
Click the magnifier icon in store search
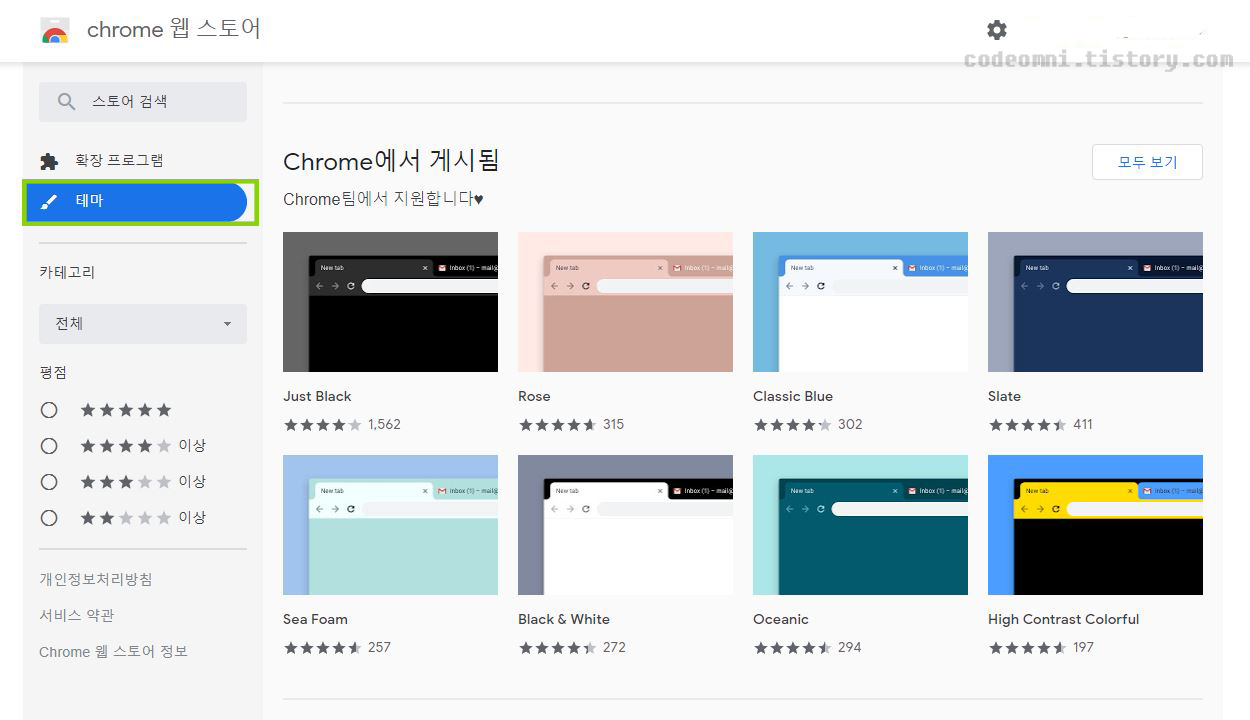(x=67, y=101)
